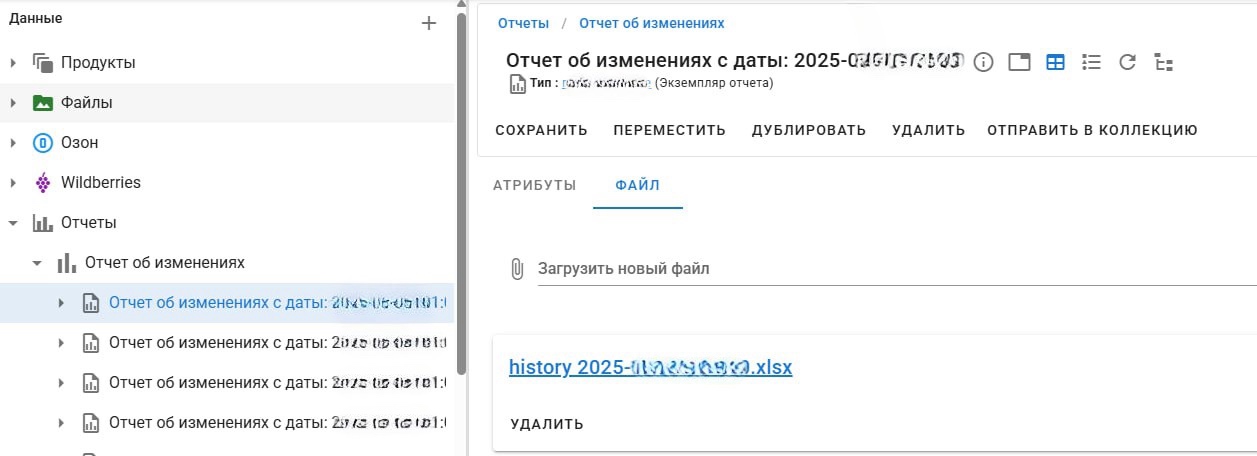Viewport: 1257px width, 456px height.
Task: Open the history xlsx file link
Action: coord(650,367)
